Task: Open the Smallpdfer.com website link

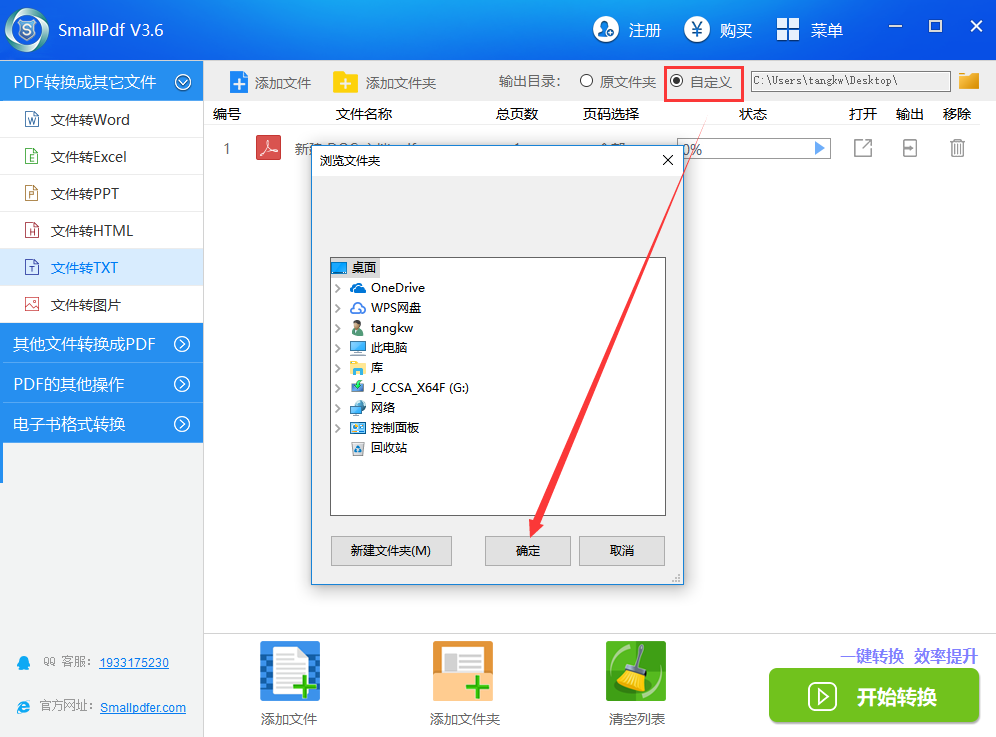Action: [143, 707]
